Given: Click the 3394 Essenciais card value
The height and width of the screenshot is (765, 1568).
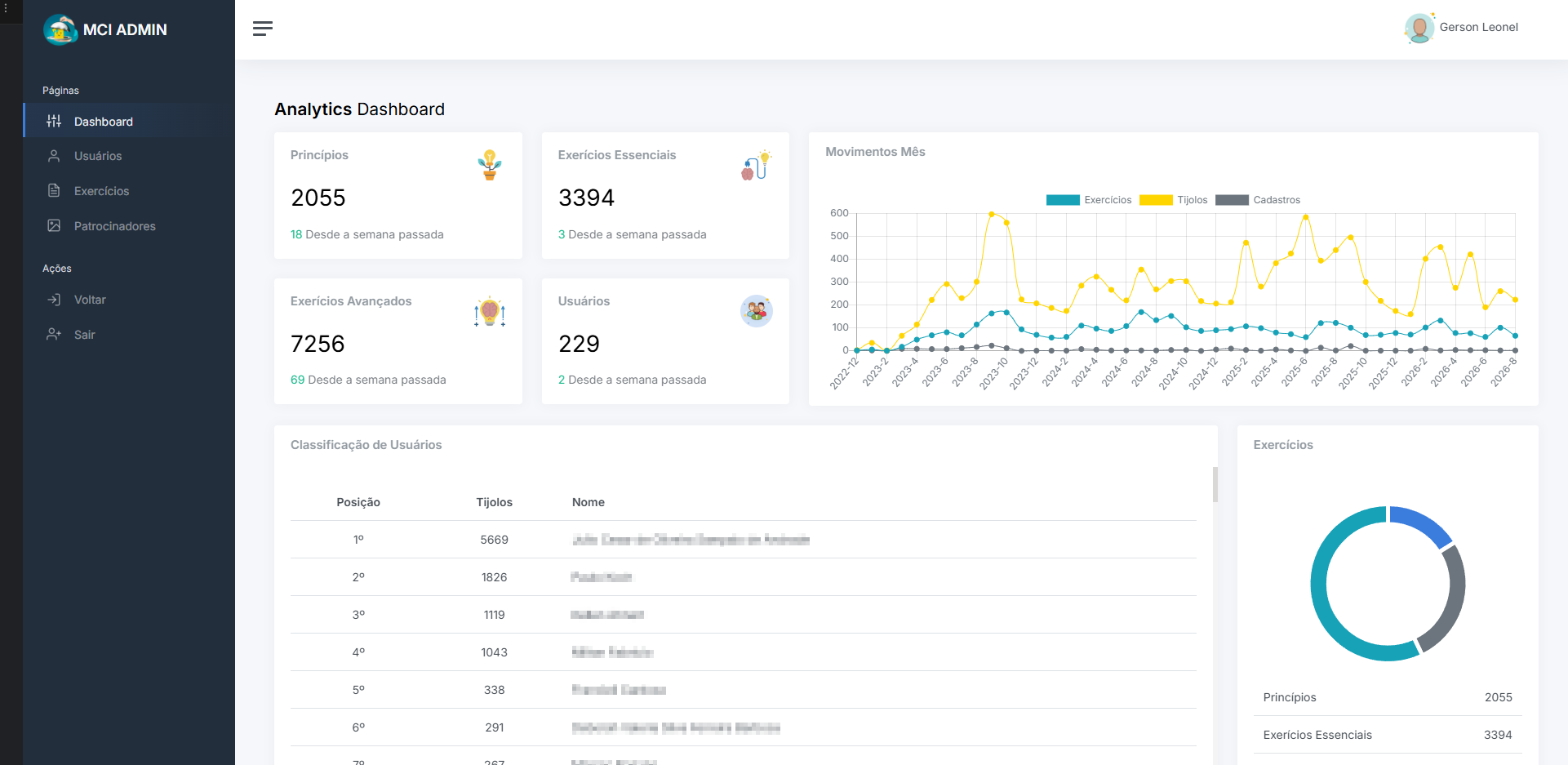Looking at the screenshot, I should 586,198.
